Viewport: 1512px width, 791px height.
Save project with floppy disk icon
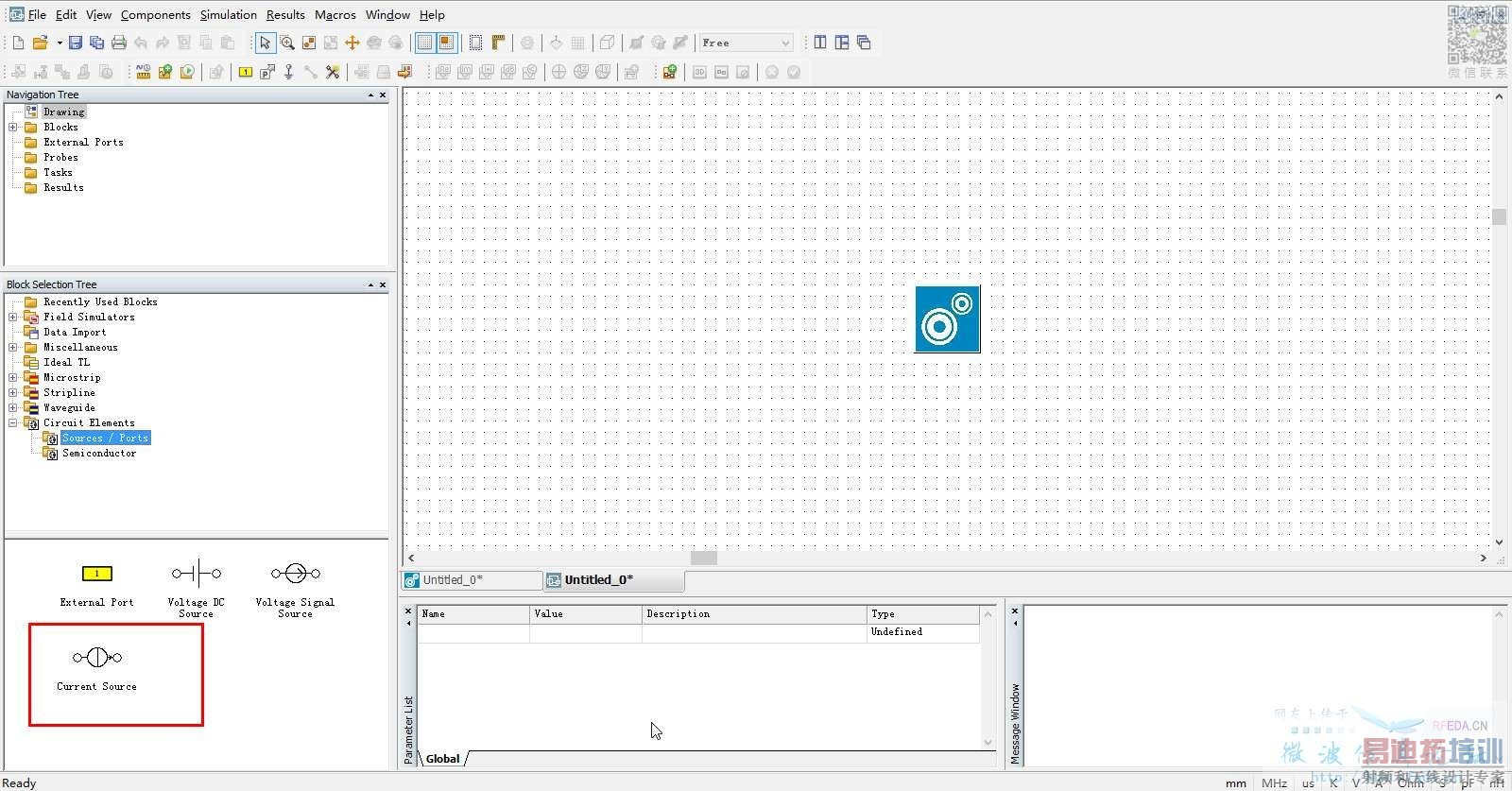[x=76, y=43]
